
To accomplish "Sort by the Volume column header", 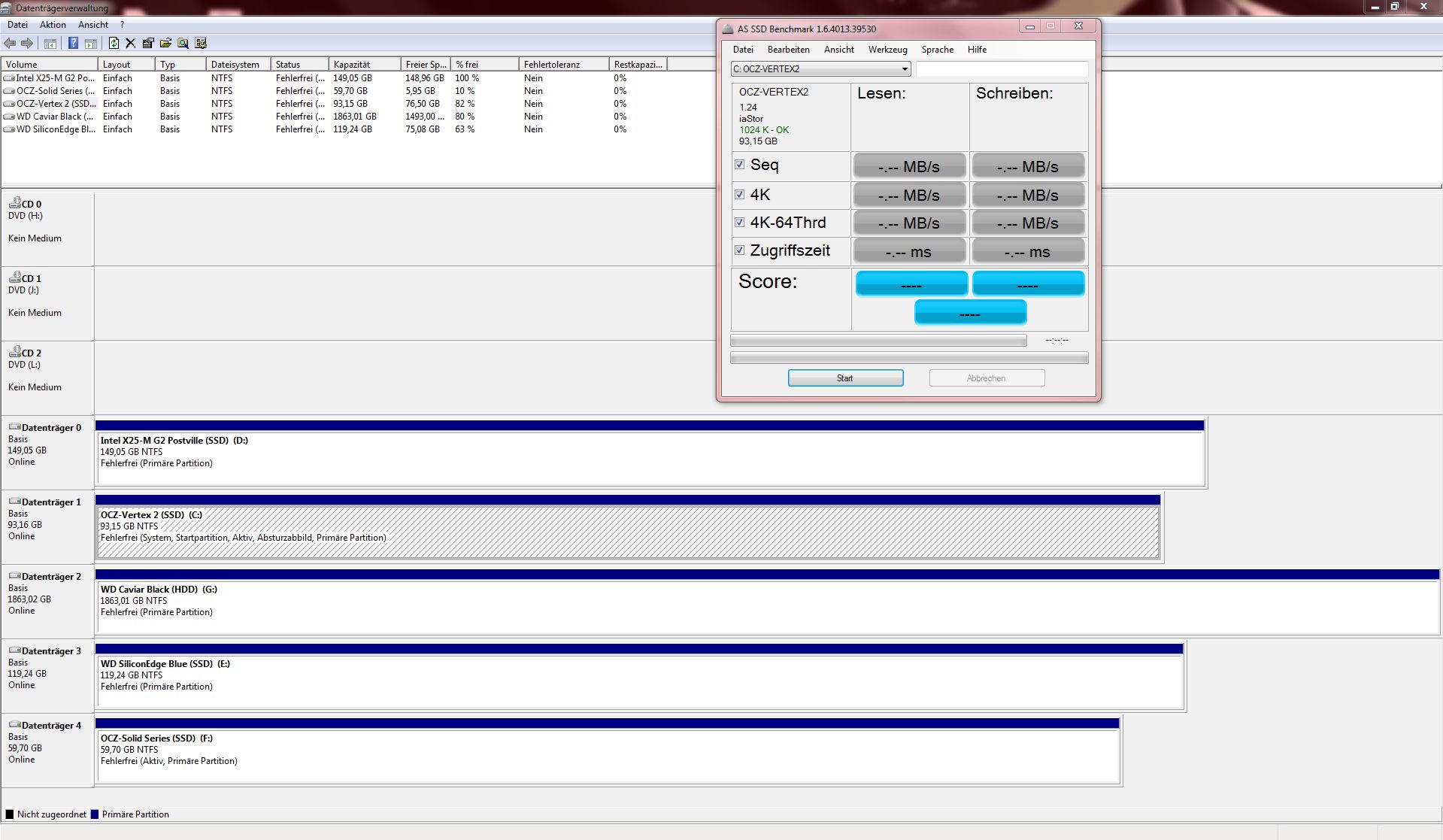I will pyautogui.click(x=49, y=64).
